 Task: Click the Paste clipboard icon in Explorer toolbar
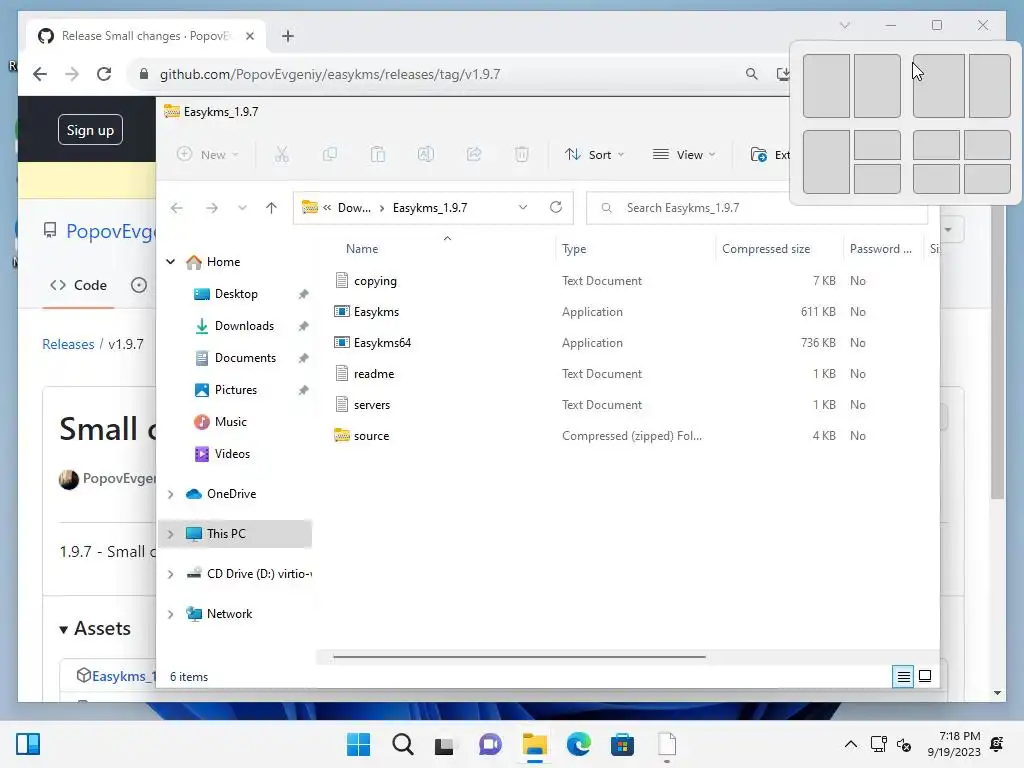[x=377, y=155]
